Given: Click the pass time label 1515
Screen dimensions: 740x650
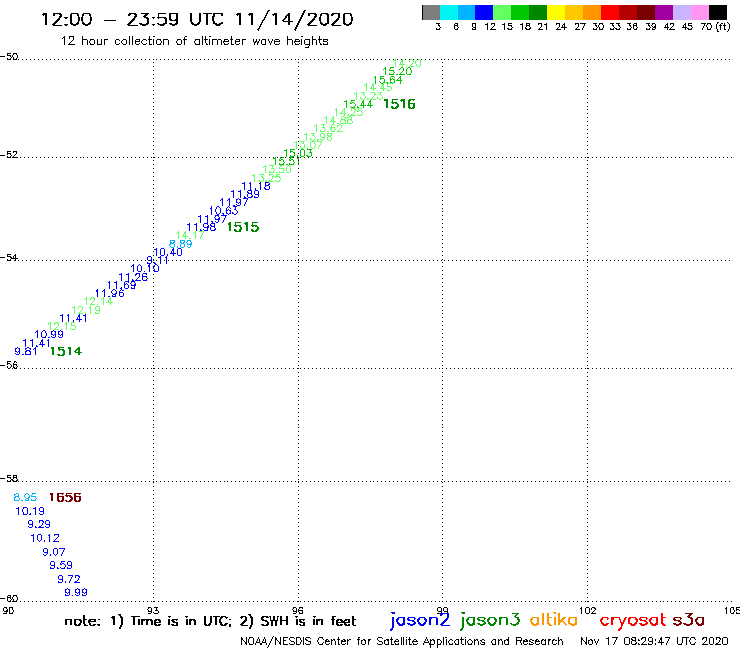Looking at the screenshot, I should (x=243, y=227).
